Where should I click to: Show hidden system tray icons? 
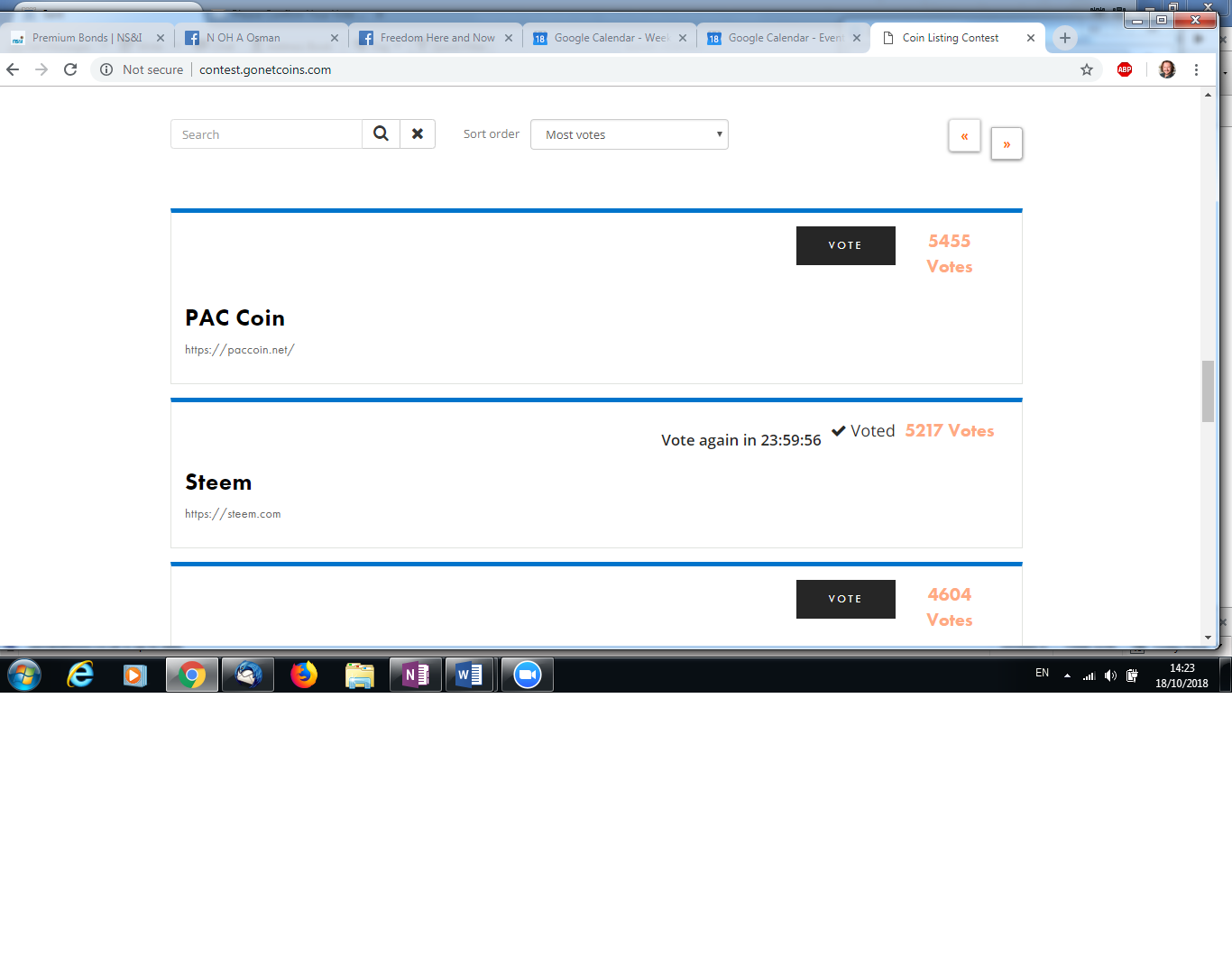(1067, 675)
